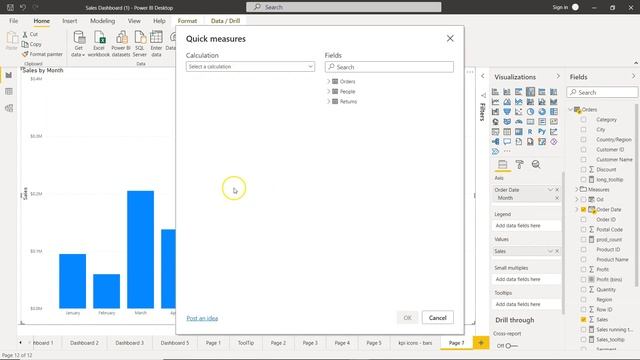Viewport: 640px width, 360px height.
Task: Click the title bar Search box
Action: click(x=343, y=7)
